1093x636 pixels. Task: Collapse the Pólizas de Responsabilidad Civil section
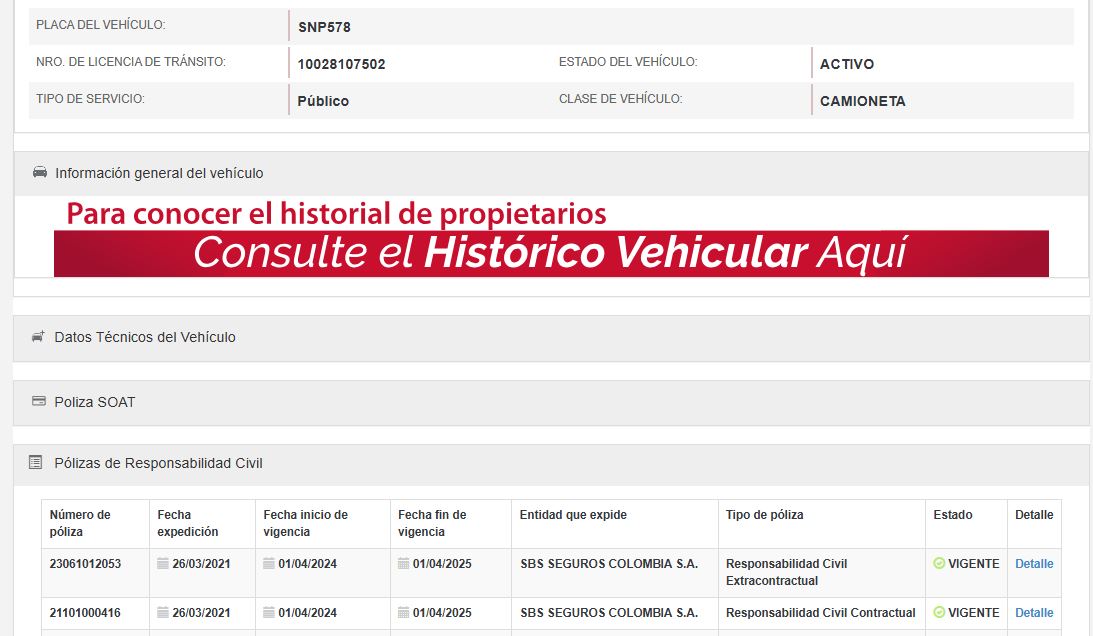coord(158,463)
